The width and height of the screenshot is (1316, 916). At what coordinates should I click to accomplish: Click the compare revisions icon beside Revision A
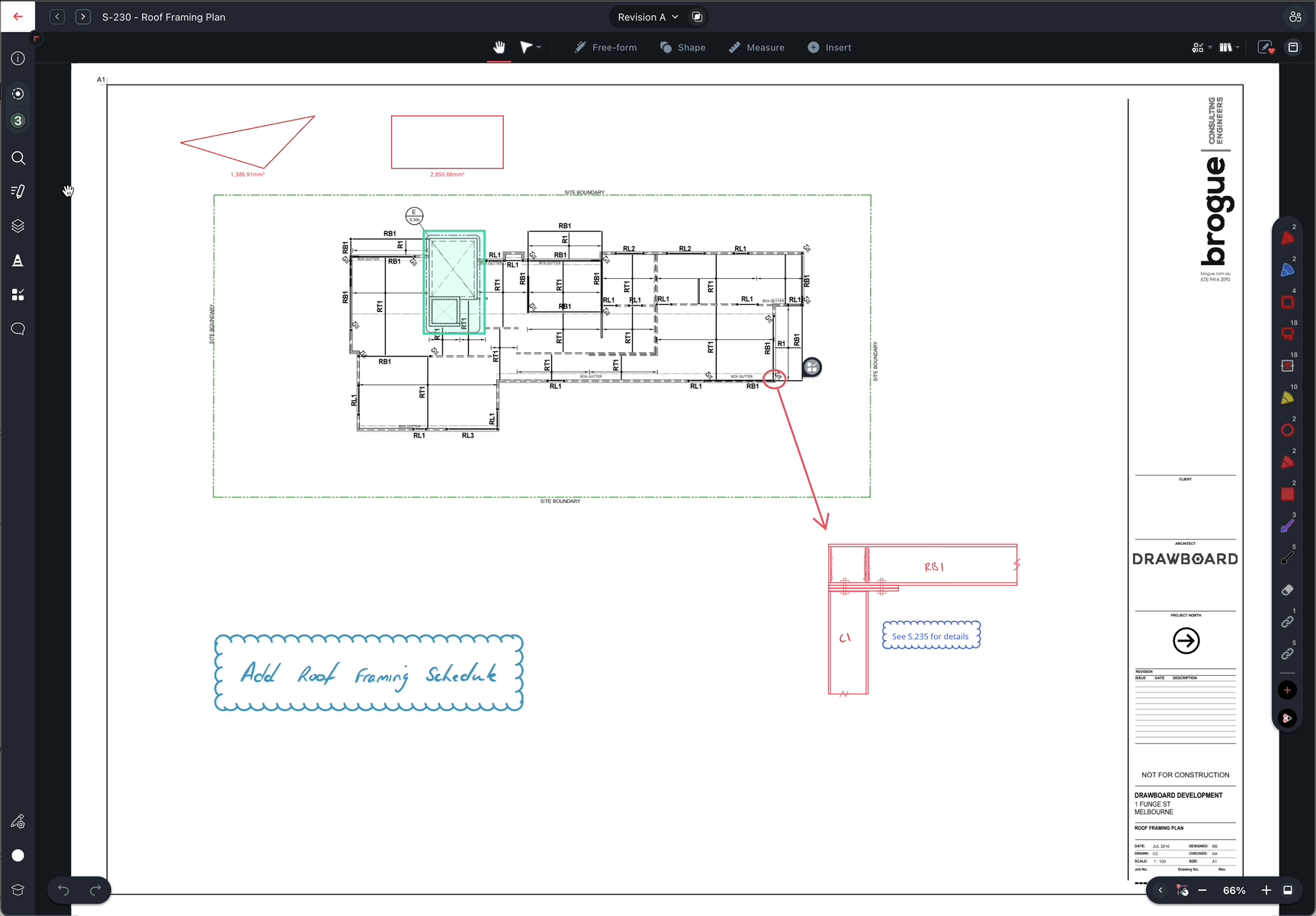pos(697,17)
